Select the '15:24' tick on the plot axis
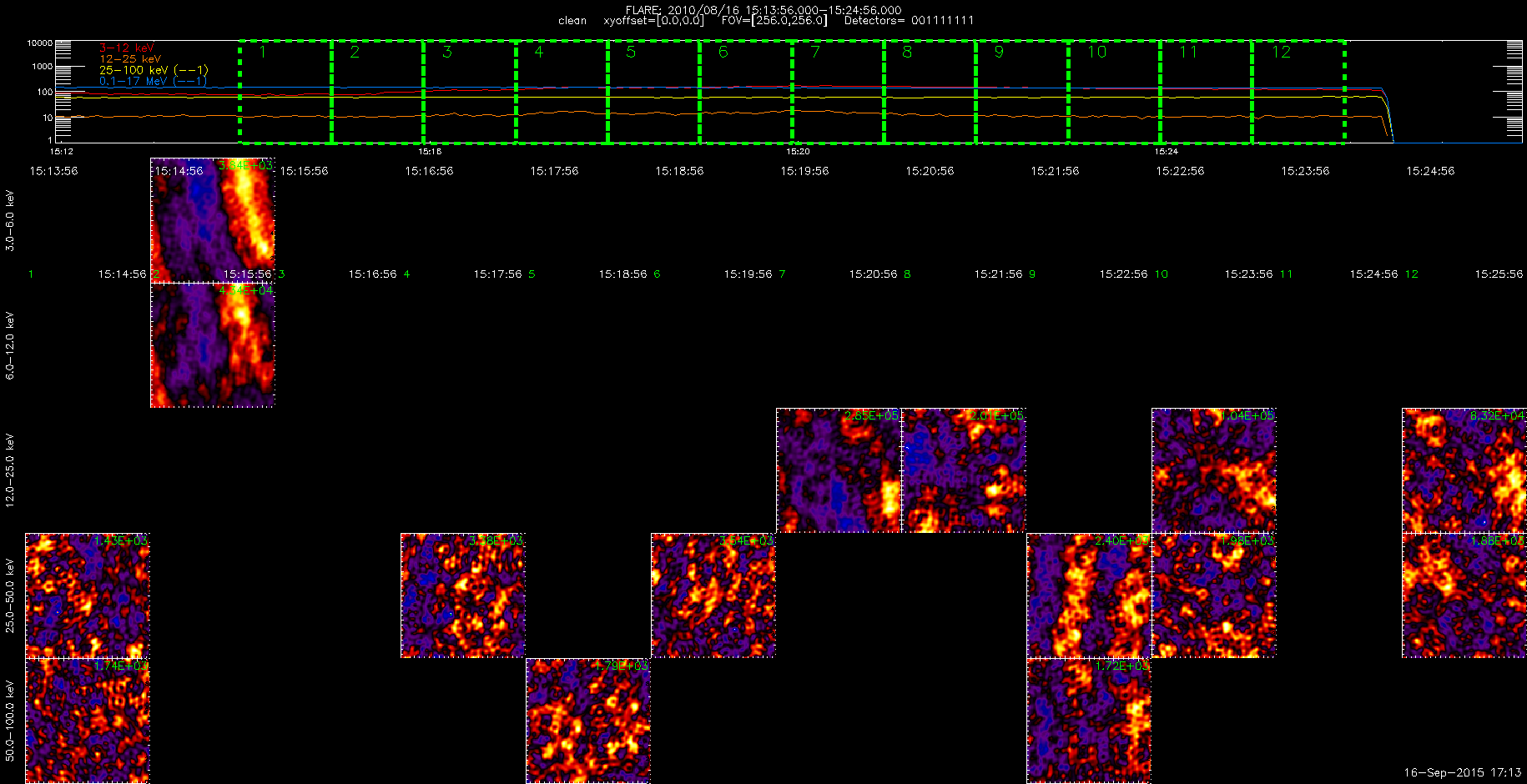The height and width of the screenshot is (784, 1527). (1167, 152)
